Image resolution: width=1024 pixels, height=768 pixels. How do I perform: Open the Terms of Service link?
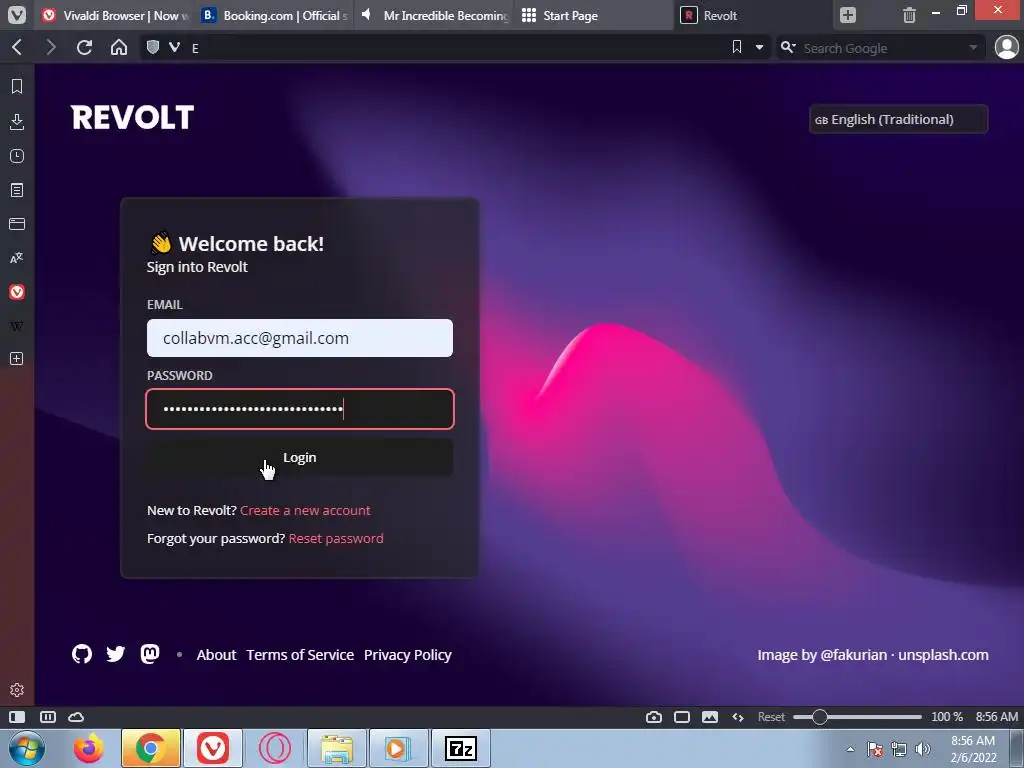click(x=300, y=655)
